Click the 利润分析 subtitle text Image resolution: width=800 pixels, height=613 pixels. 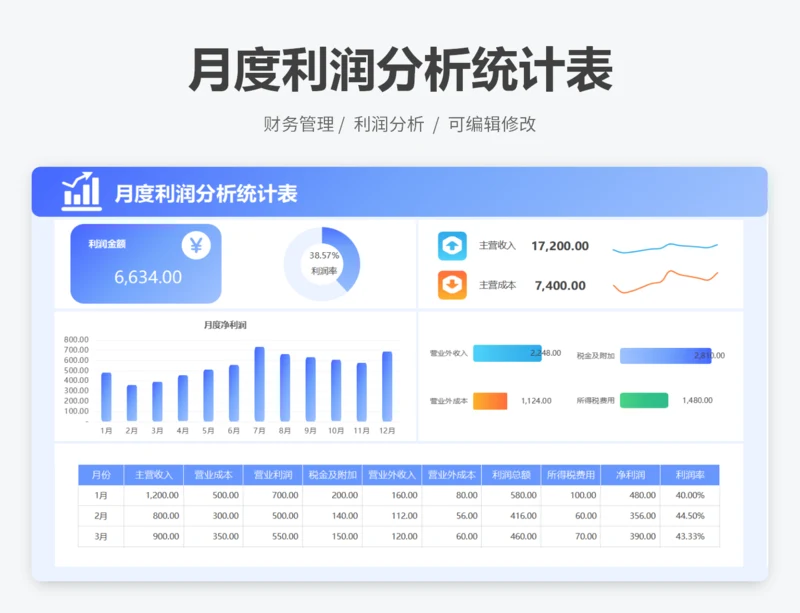389,124
